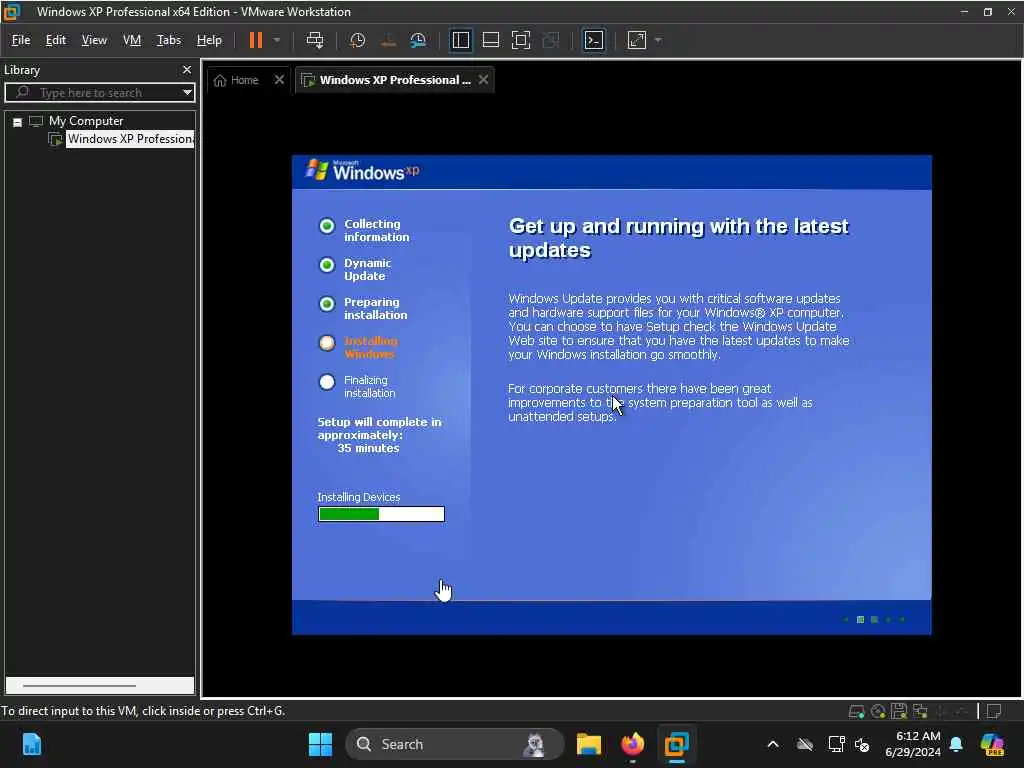Click the 'Setup will complete in approximately' text
This screenshot has height=768, width=1024.
click(379, 428)
